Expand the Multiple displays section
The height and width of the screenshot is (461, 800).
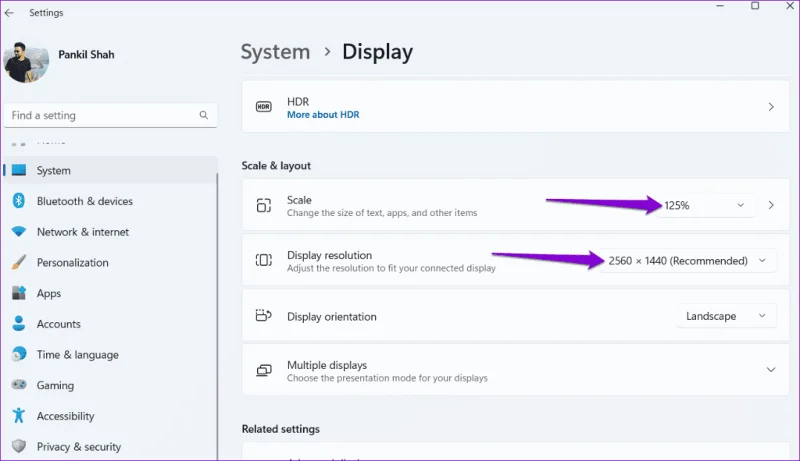771,370
